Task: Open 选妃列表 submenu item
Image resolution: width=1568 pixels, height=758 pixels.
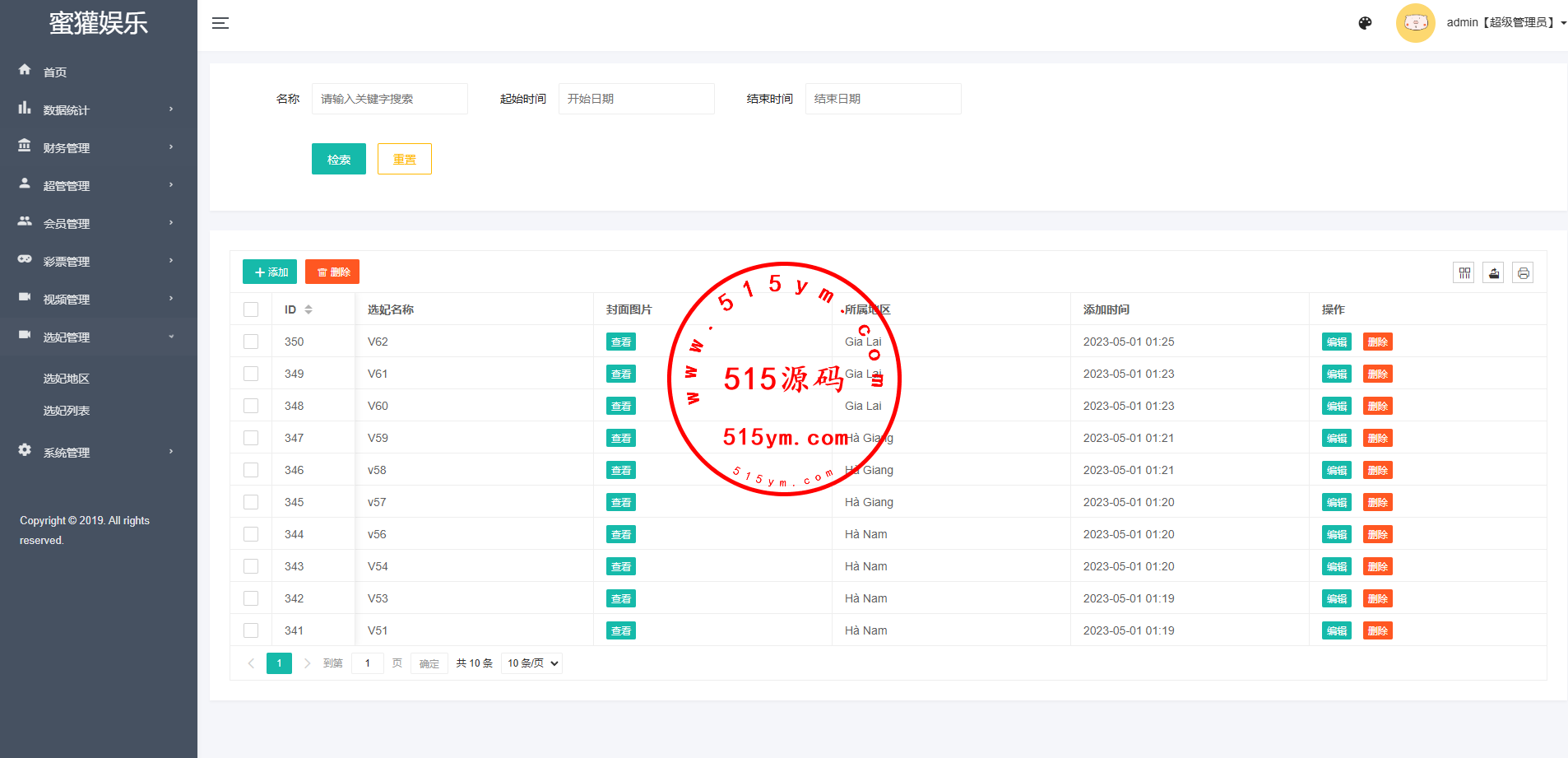Action: click(67, 411)
